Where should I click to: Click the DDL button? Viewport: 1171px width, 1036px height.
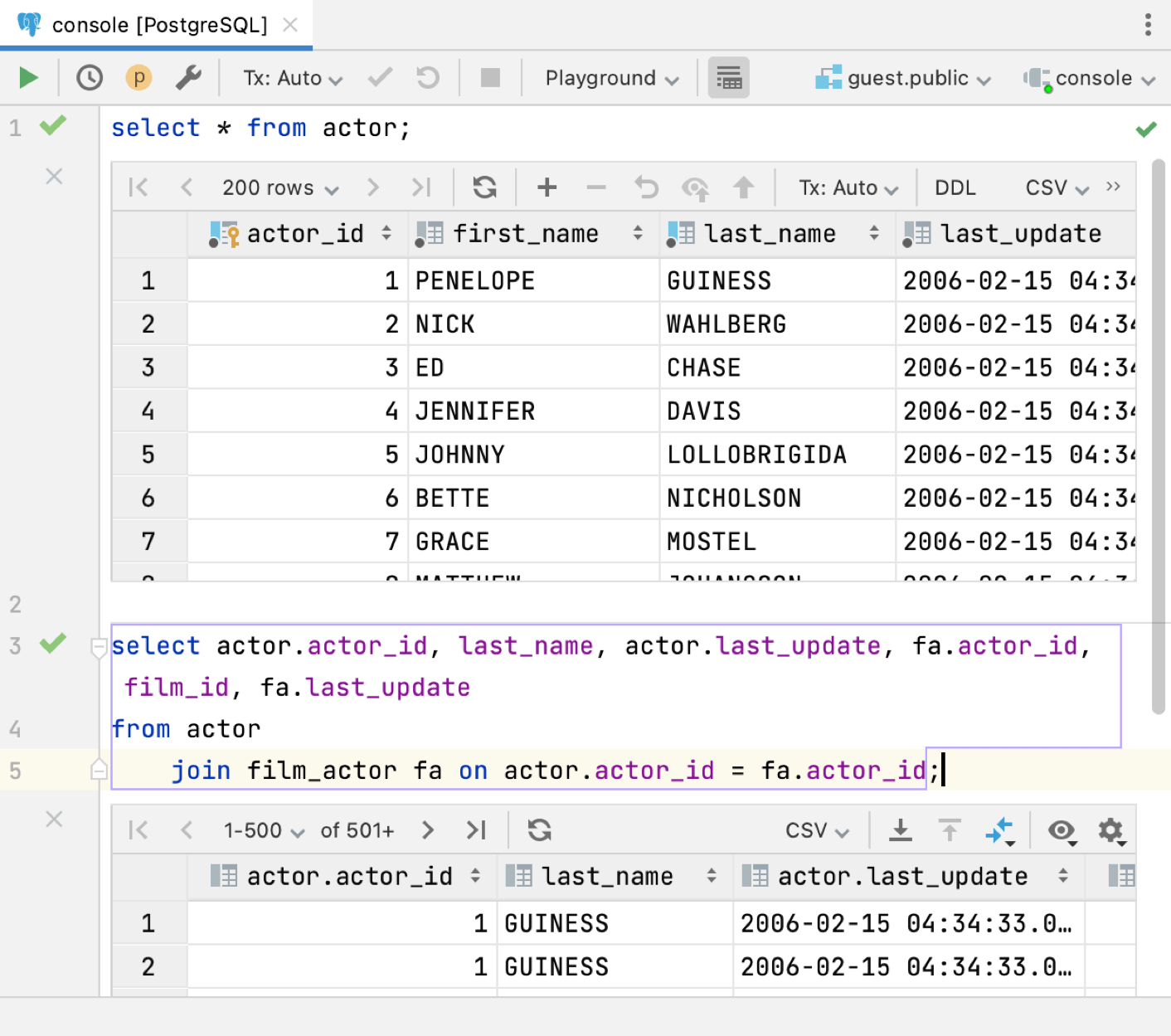click(955, 187)
